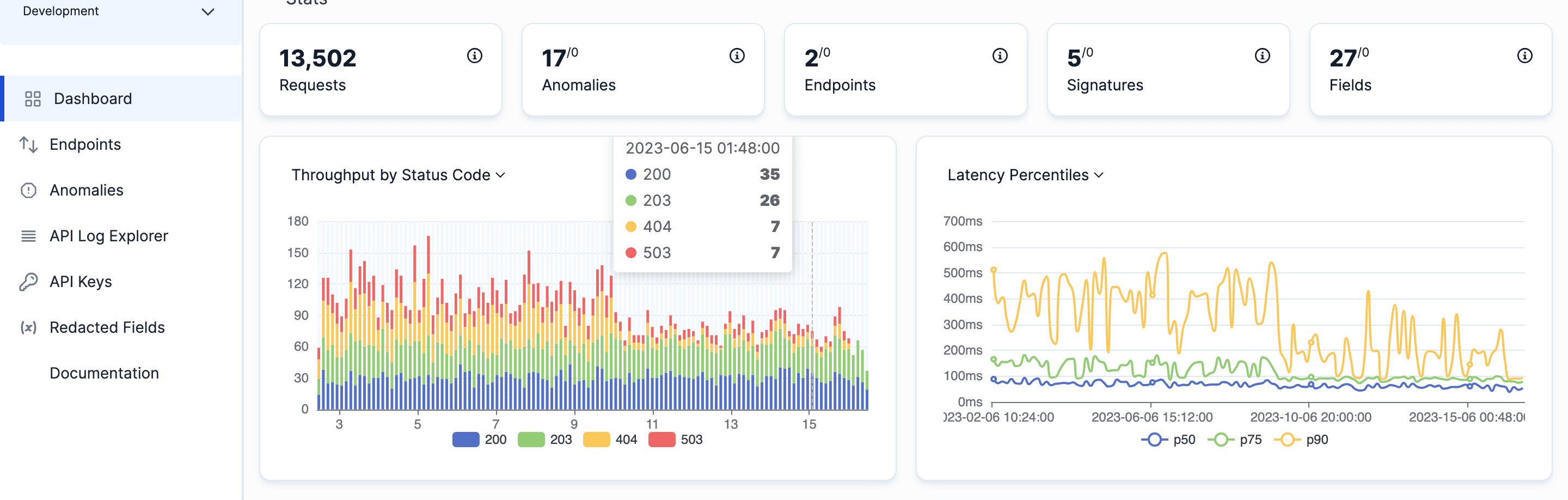Viewport: 1568px width, 500px height.
Task: Open the info tooltip on Requests card
Action: (x=474, y=56)
